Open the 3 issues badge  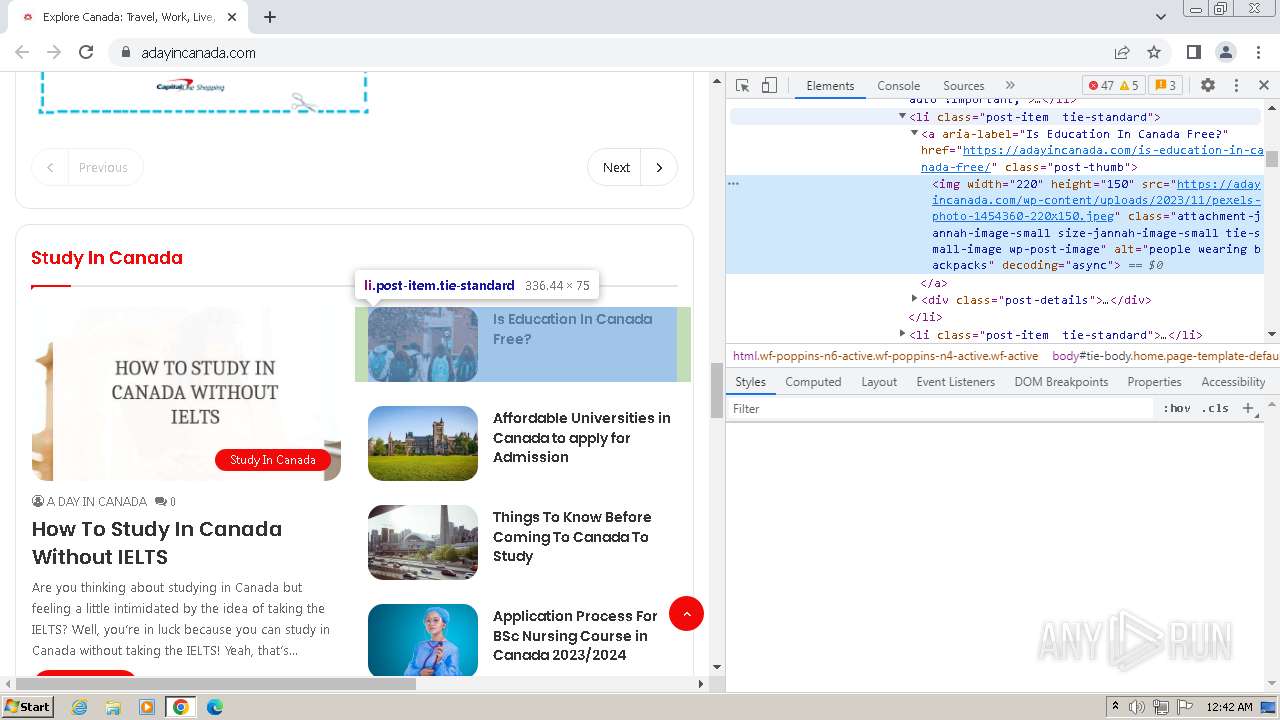(1164, 85)
